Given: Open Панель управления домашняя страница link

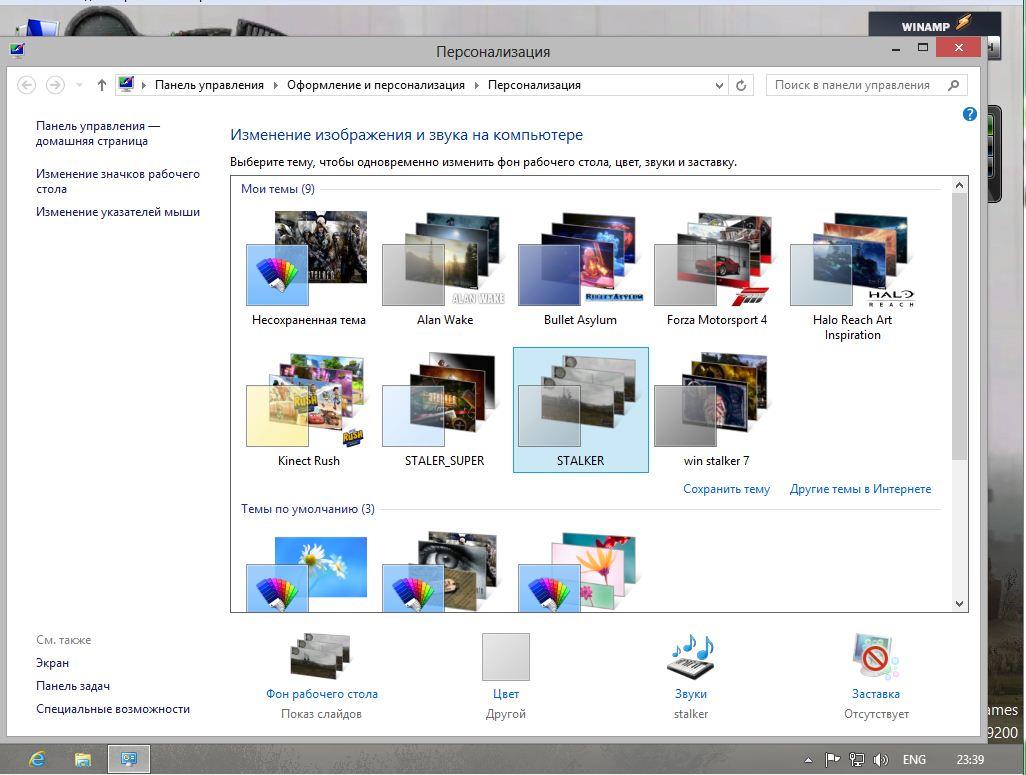Looking at the screenshot, I should click(97, 134).
